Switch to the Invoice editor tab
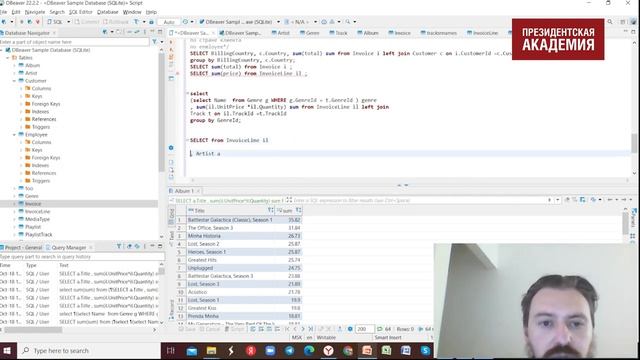The image size is (640, 360). (400, 33)
